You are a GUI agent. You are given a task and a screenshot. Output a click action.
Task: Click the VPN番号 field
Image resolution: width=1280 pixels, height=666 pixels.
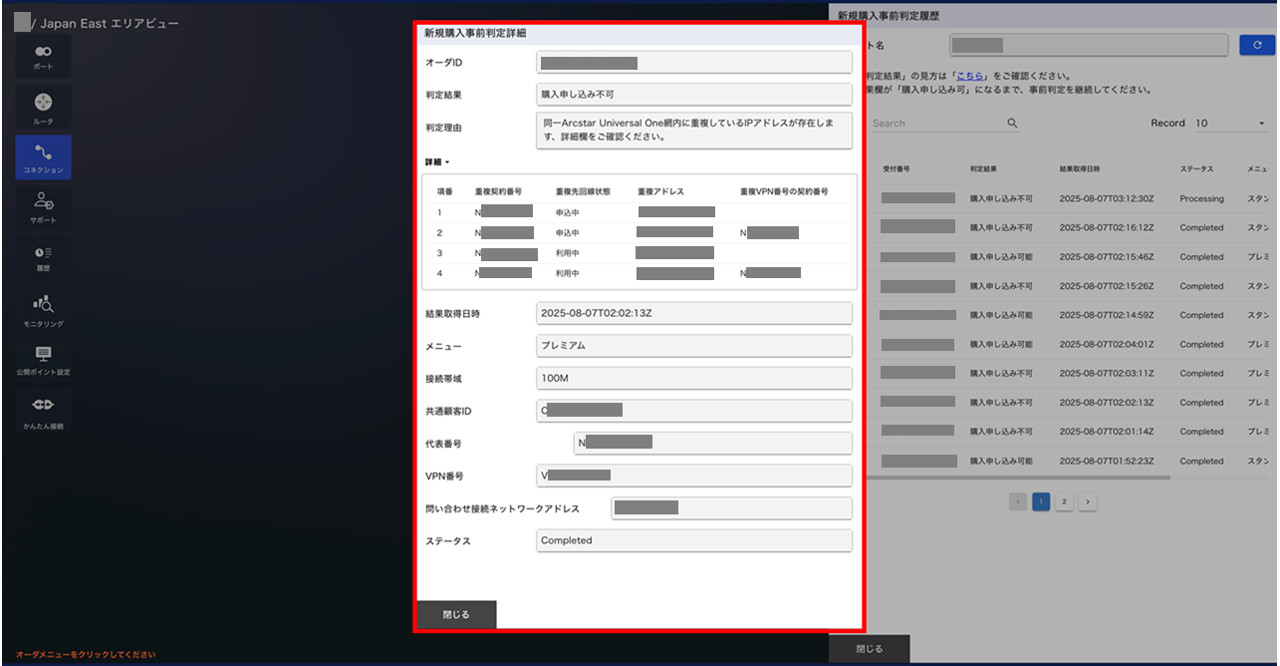(694, 475)
